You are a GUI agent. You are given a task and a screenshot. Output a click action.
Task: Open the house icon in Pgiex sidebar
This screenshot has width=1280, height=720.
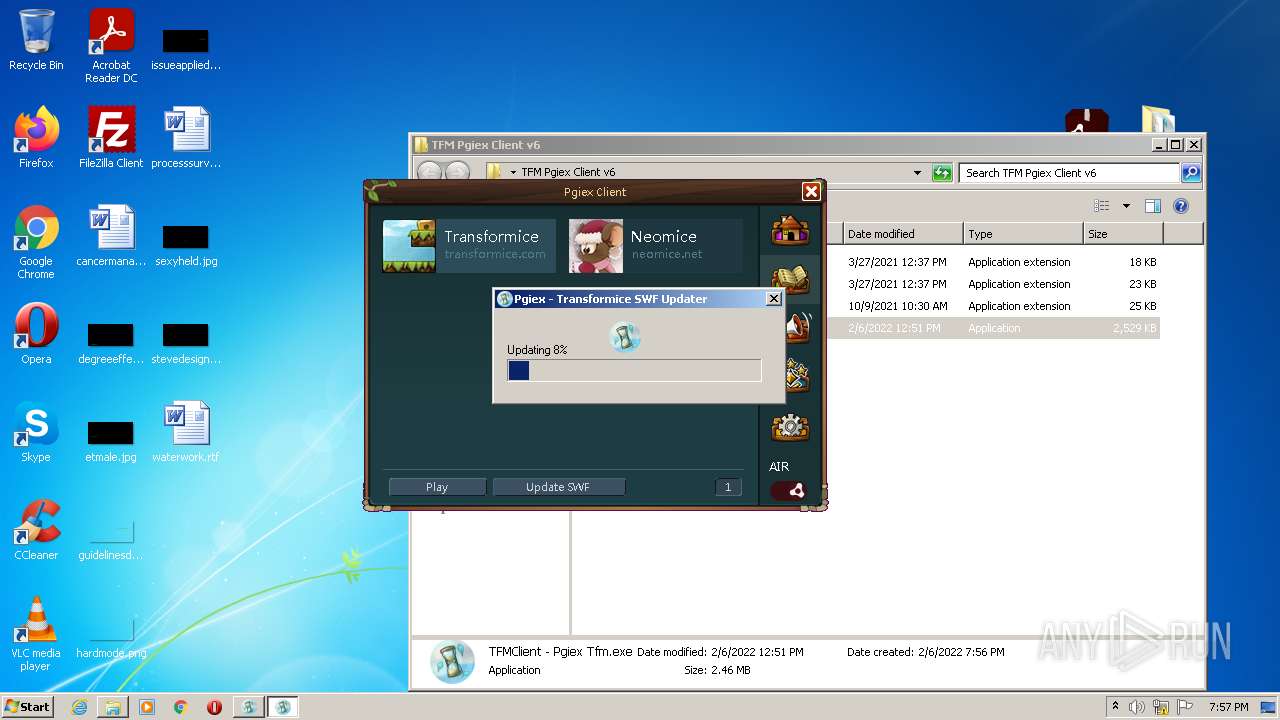790,230
